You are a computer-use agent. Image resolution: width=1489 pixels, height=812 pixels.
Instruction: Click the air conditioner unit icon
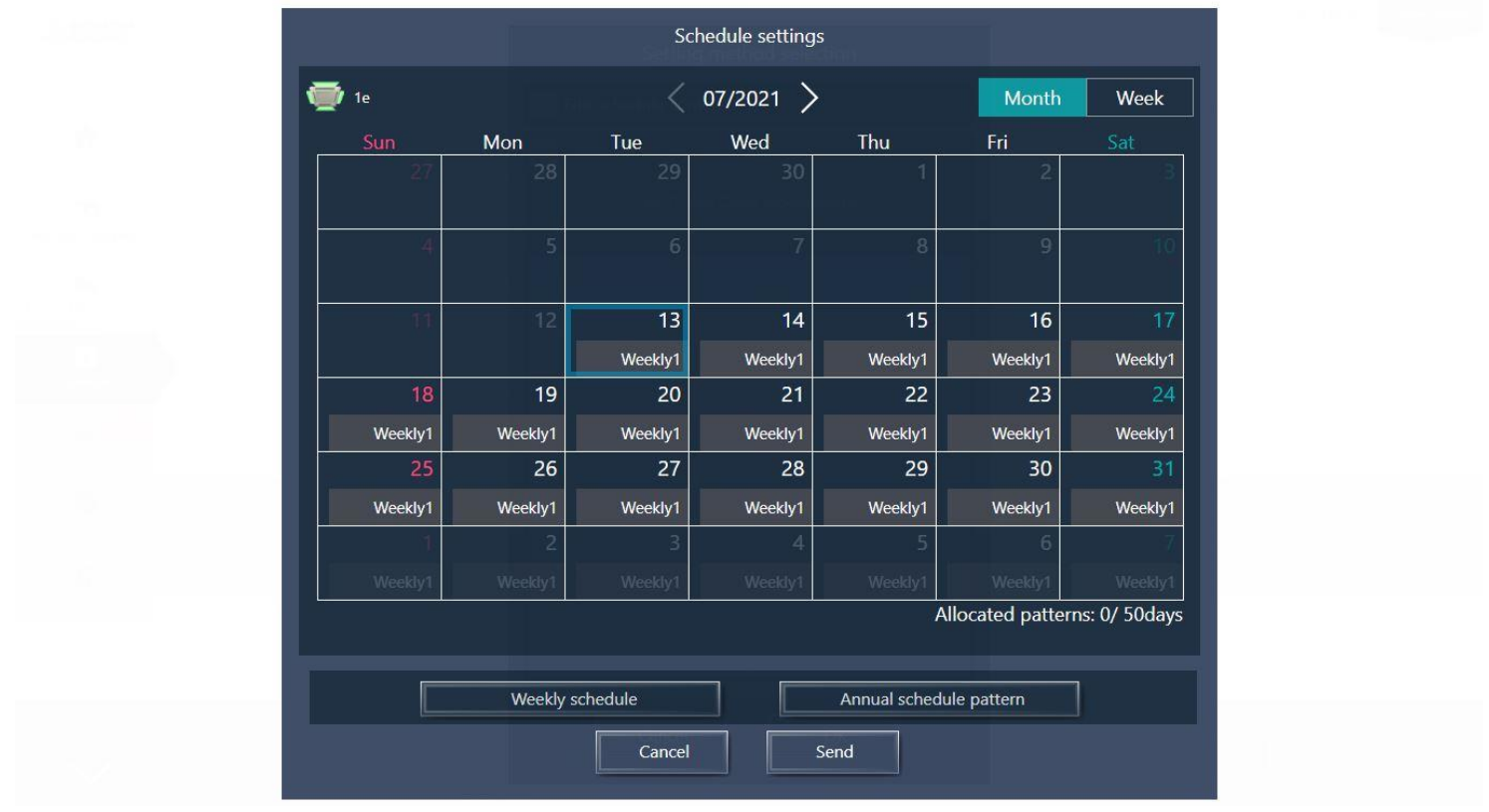(x=325, y=97)
